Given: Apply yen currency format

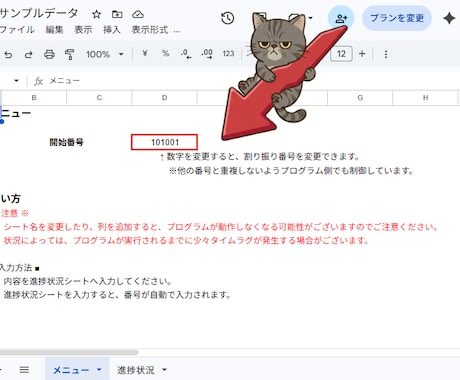Looking at the screenshot, I should [145, 53].
